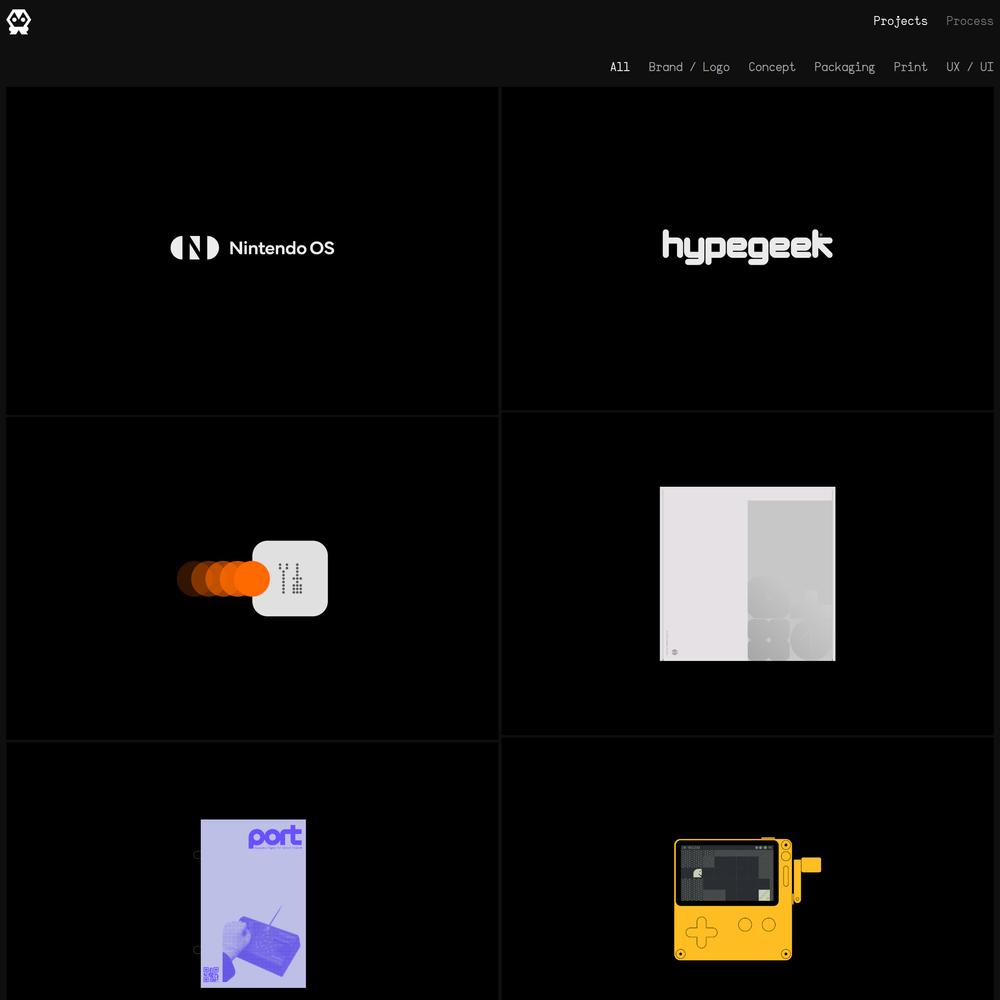
Task: Click the site logo icon
Action: (18, 22)
